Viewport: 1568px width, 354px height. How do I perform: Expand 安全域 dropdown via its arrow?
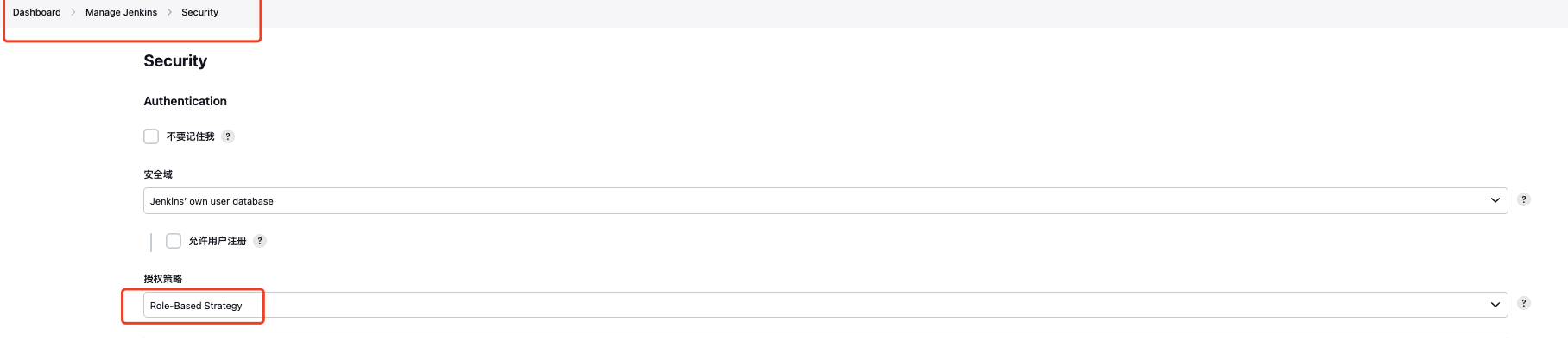(1495, 200)
